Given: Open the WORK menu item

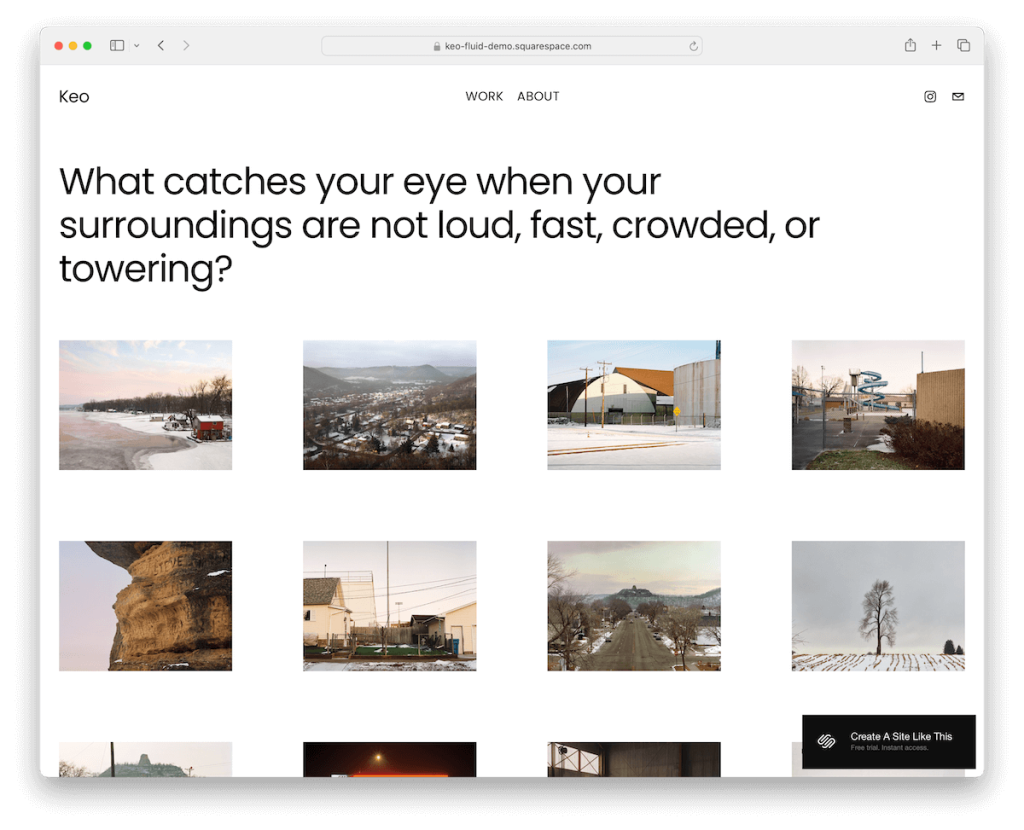Looking at the screenshot, I should coord(484,97).
